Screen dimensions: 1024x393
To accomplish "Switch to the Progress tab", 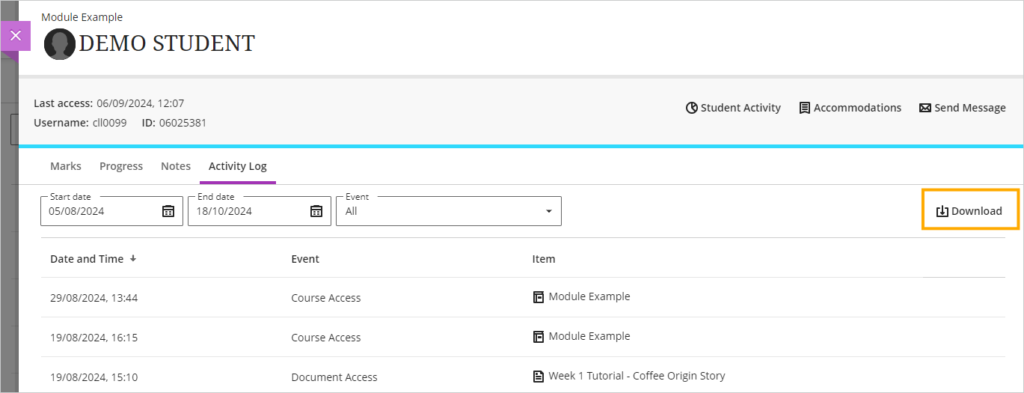I will click(121, 166).
